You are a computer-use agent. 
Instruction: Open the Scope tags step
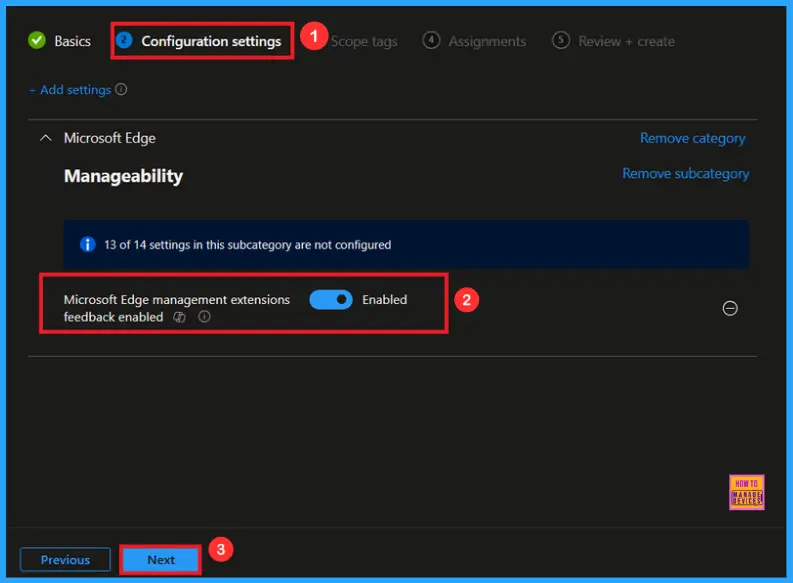pos(364,41)
